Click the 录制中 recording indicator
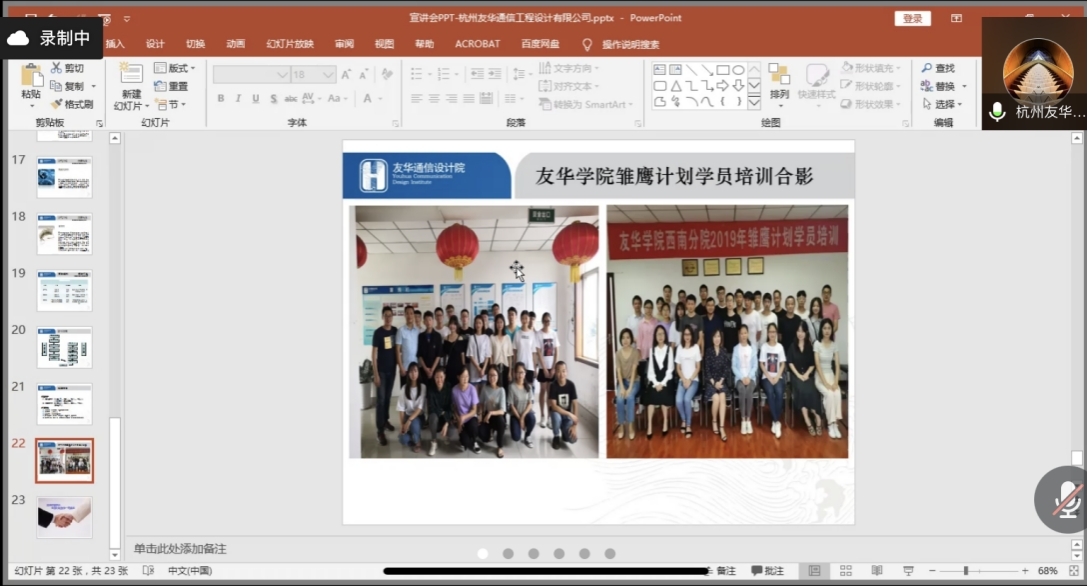1089x586 pixels. click(51, 38)
